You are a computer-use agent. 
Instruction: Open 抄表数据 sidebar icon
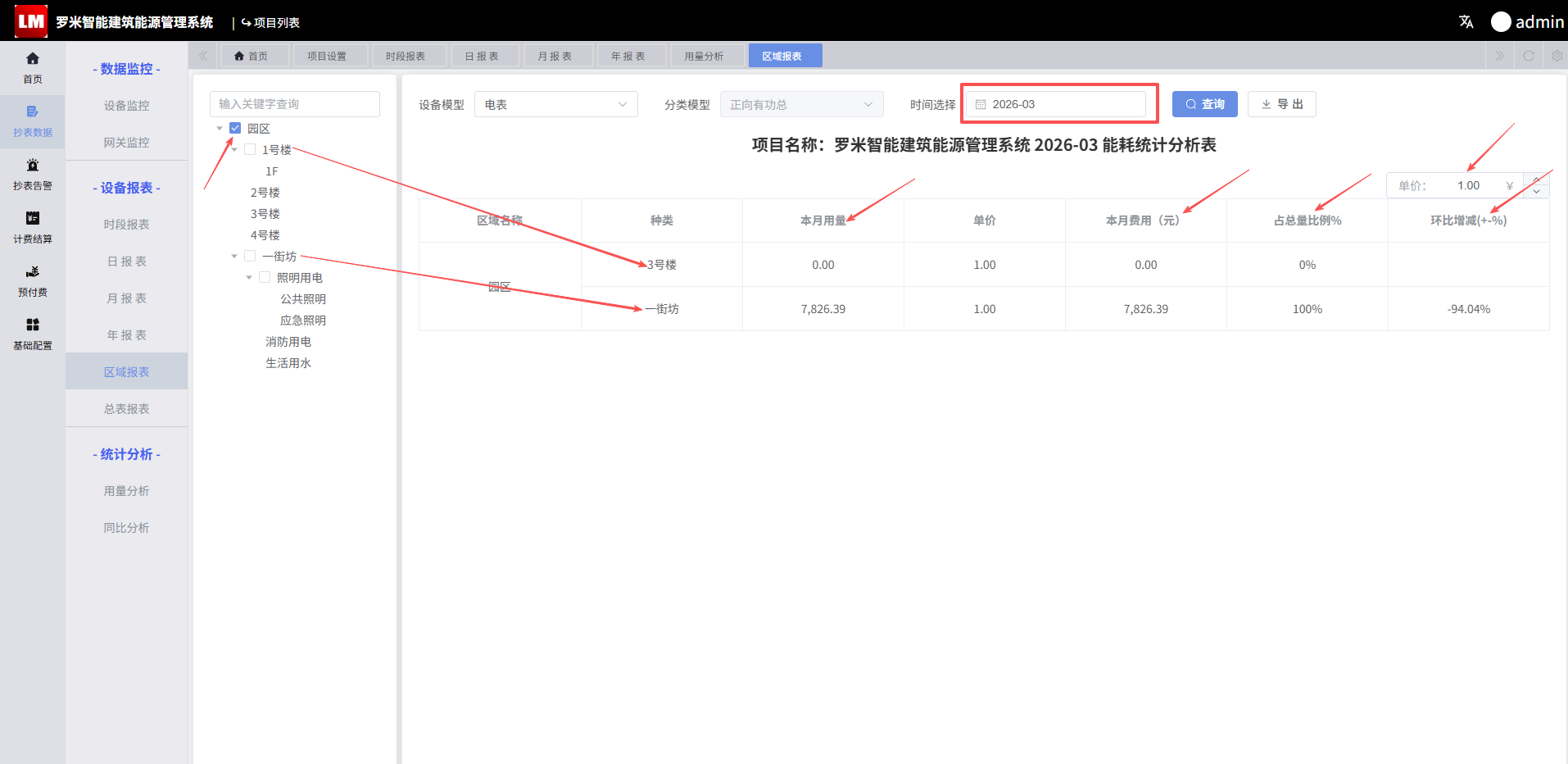click(33, 121)
